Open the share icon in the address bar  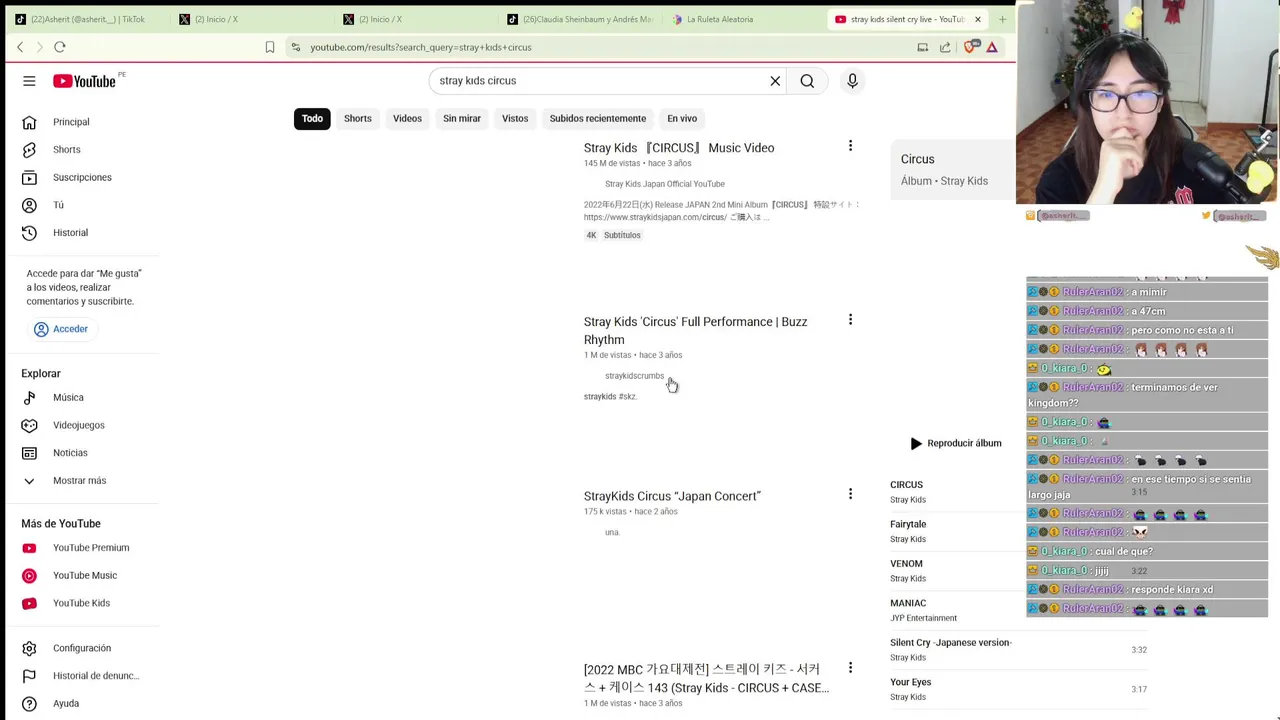tap(945, 47)
